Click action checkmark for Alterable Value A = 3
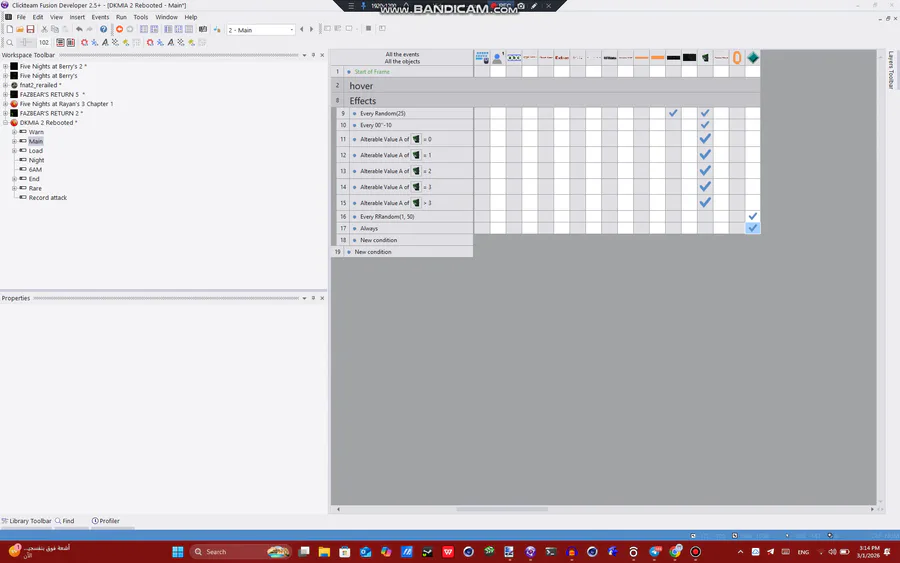This screenshot has width=900, height=563. pos(705,187)
